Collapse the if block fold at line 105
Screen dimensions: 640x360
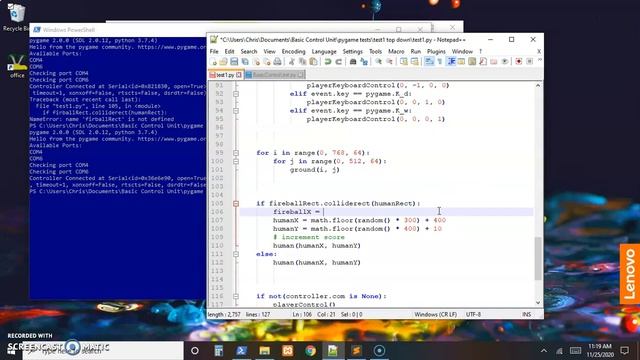tap(236, 203)
